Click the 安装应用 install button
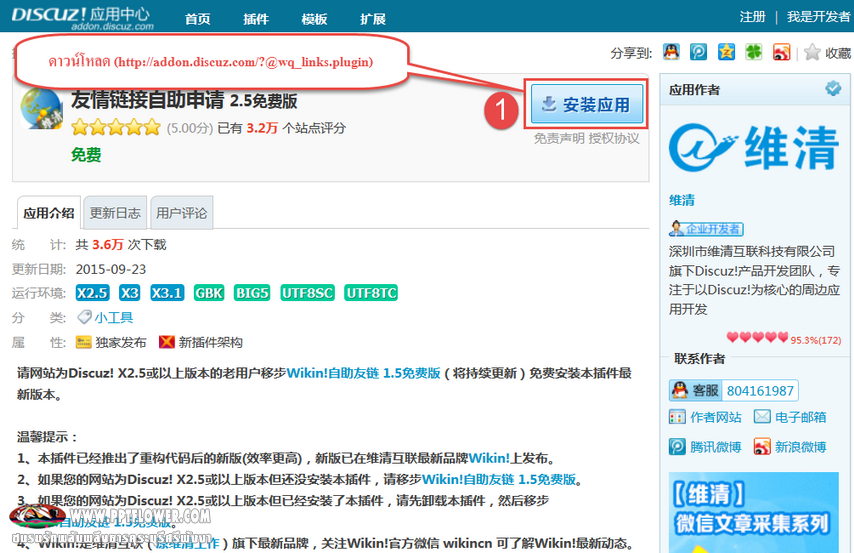854x553 pixels. 587,104
